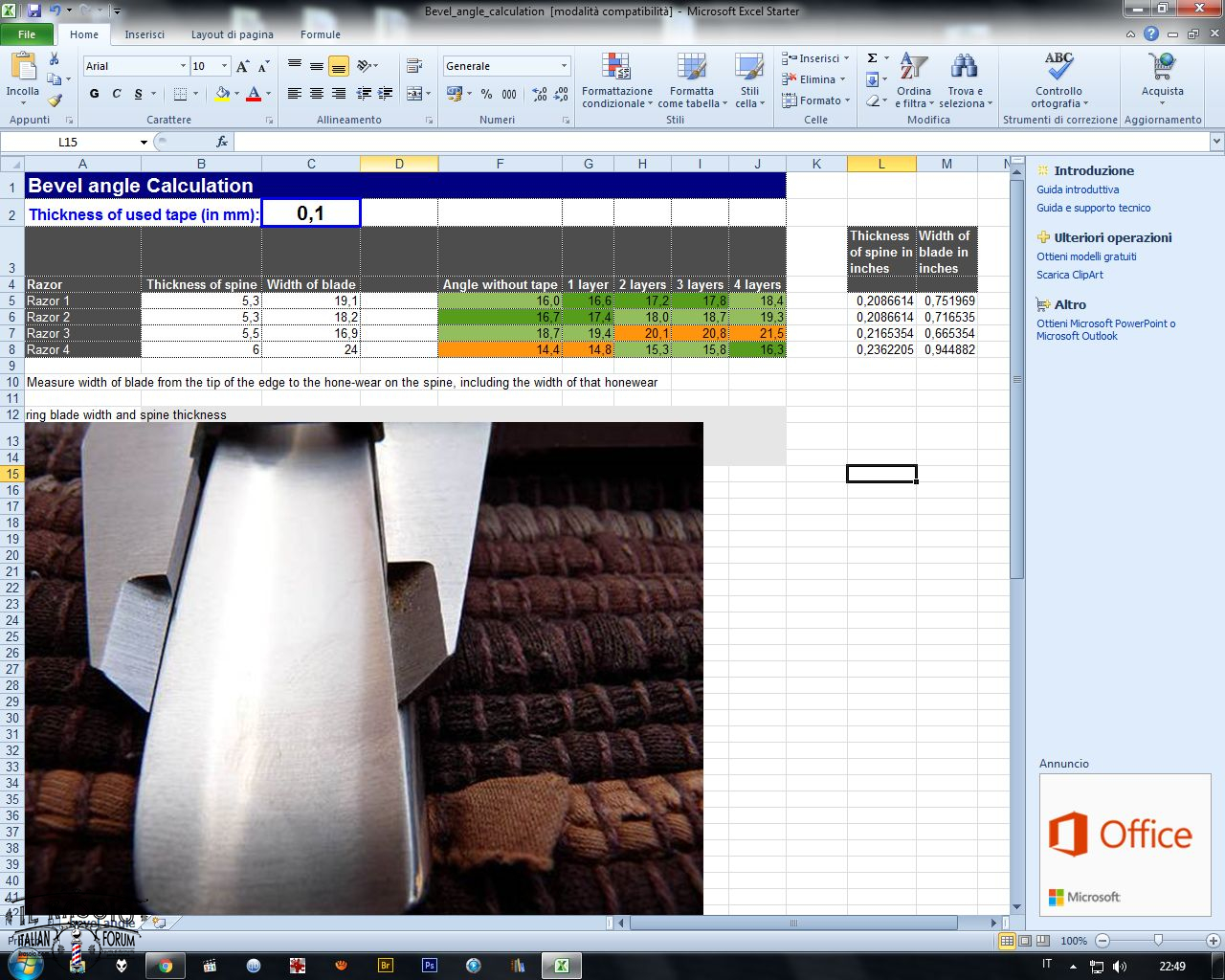Image resolution: width=1225 pixels, height=980 pixels.
Task: Click the increase indent icon
Action: [385, 94]
